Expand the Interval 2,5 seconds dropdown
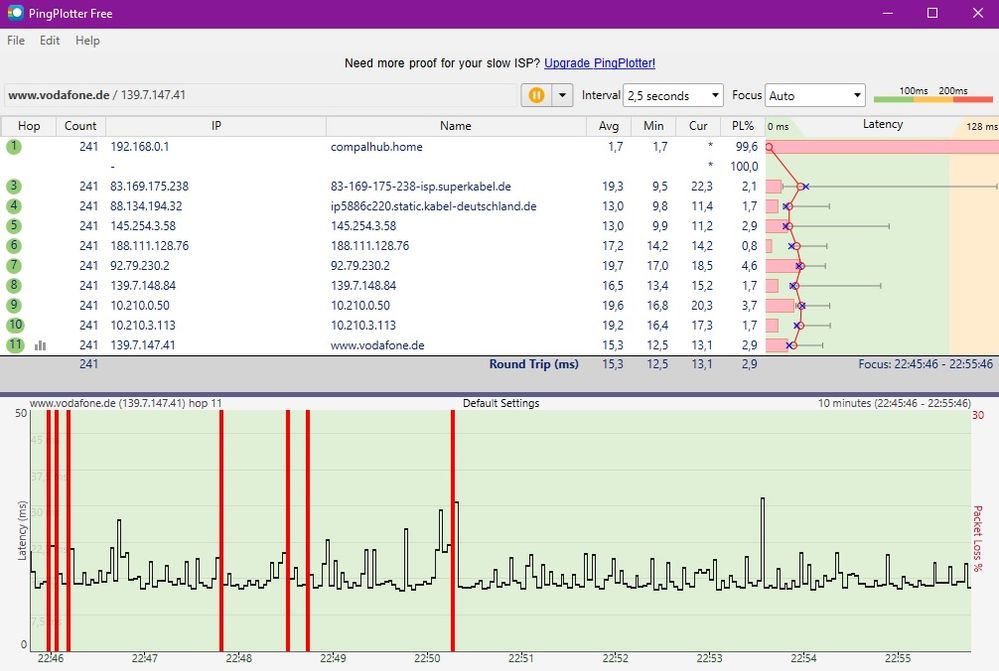This screenshot has width=999, height=671. (672, 96)
